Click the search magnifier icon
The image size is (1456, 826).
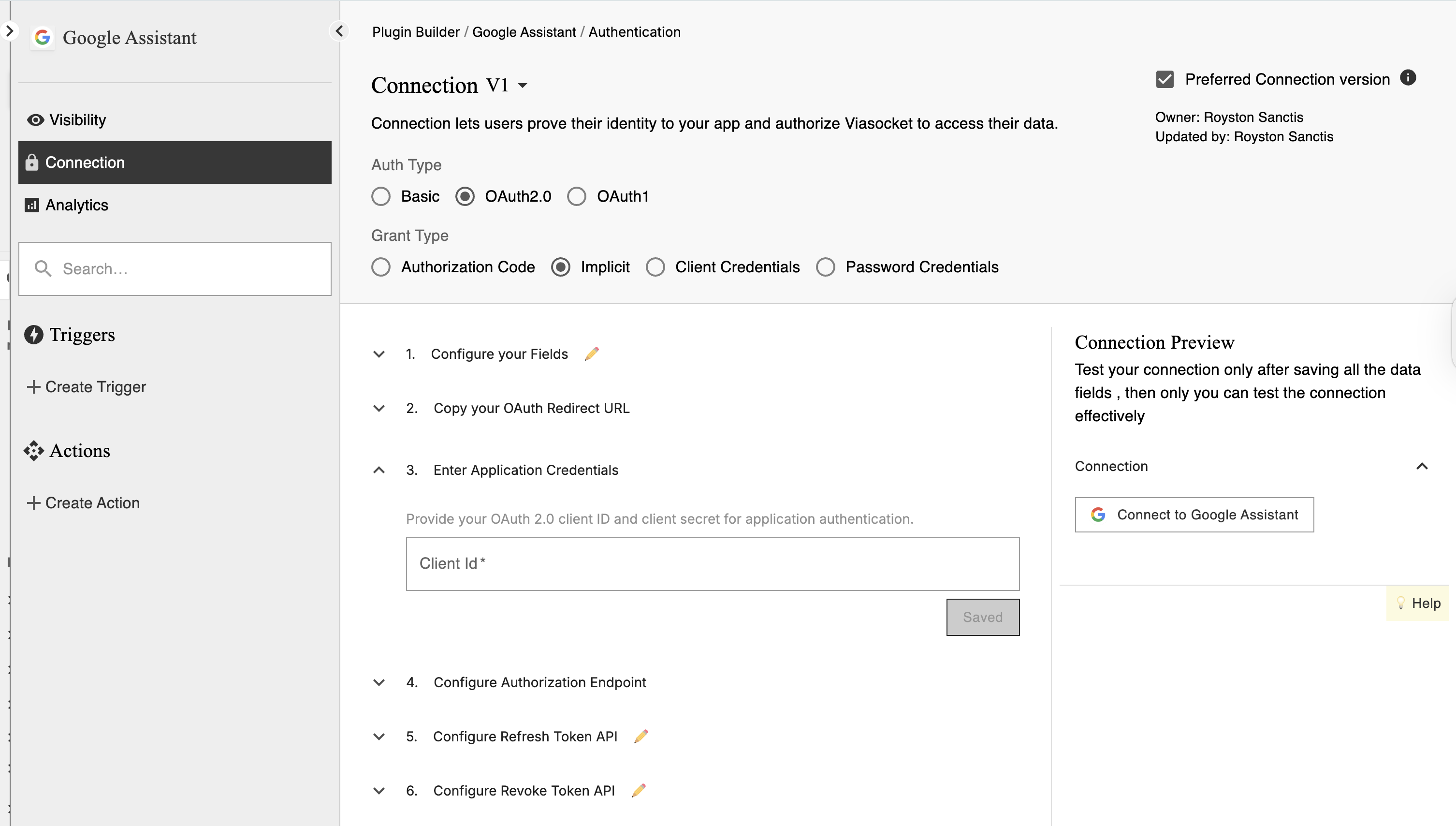[43, 268]
